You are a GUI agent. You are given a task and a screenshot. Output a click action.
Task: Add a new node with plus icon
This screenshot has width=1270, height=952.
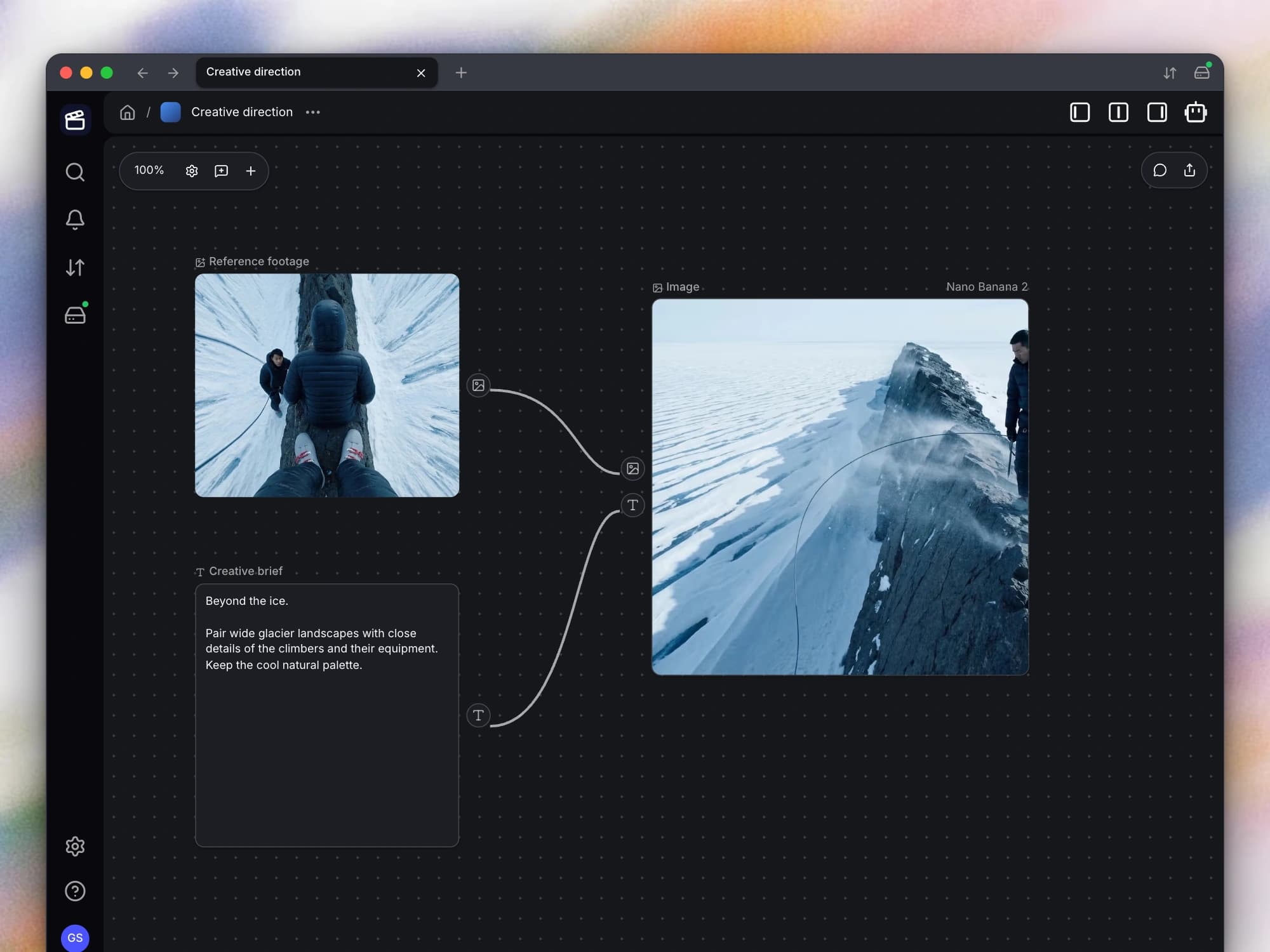tap(251, 171)
